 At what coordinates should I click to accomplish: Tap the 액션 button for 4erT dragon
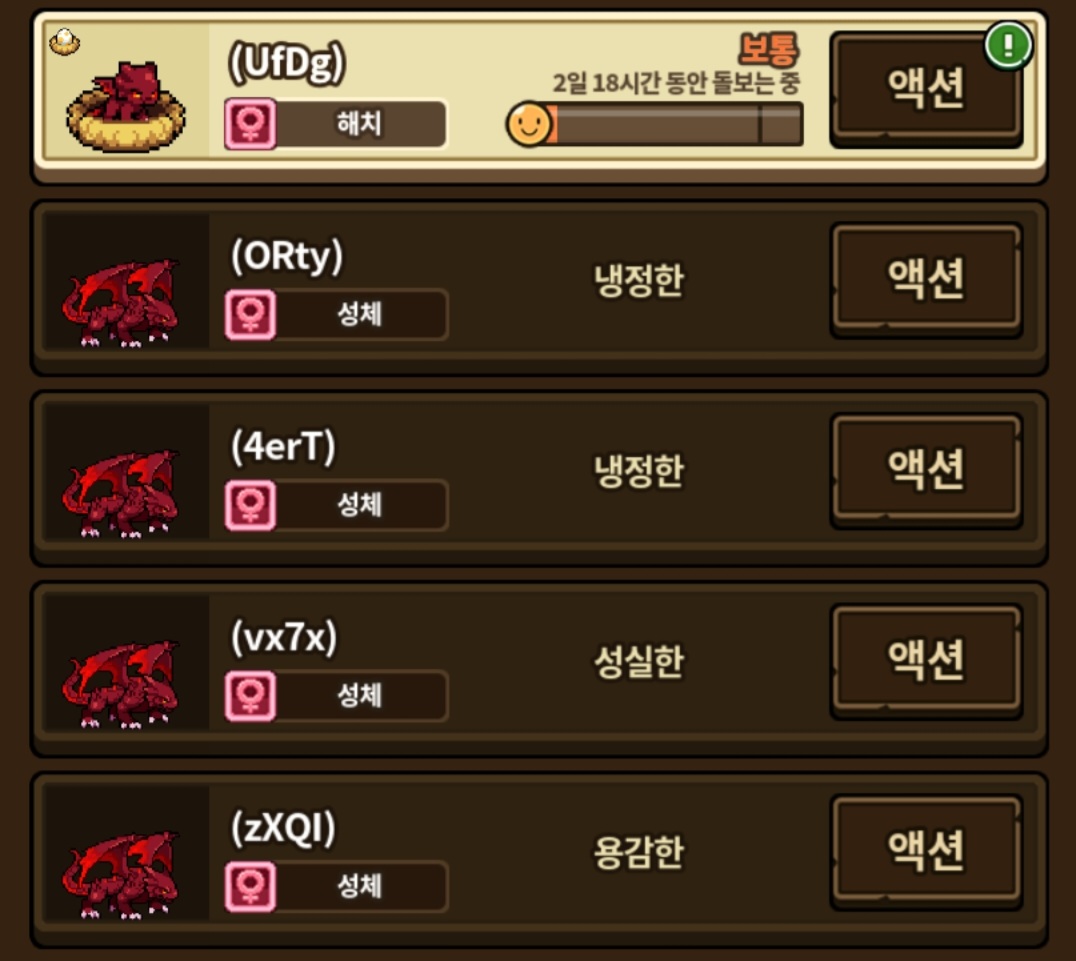(x=926, y=471)
